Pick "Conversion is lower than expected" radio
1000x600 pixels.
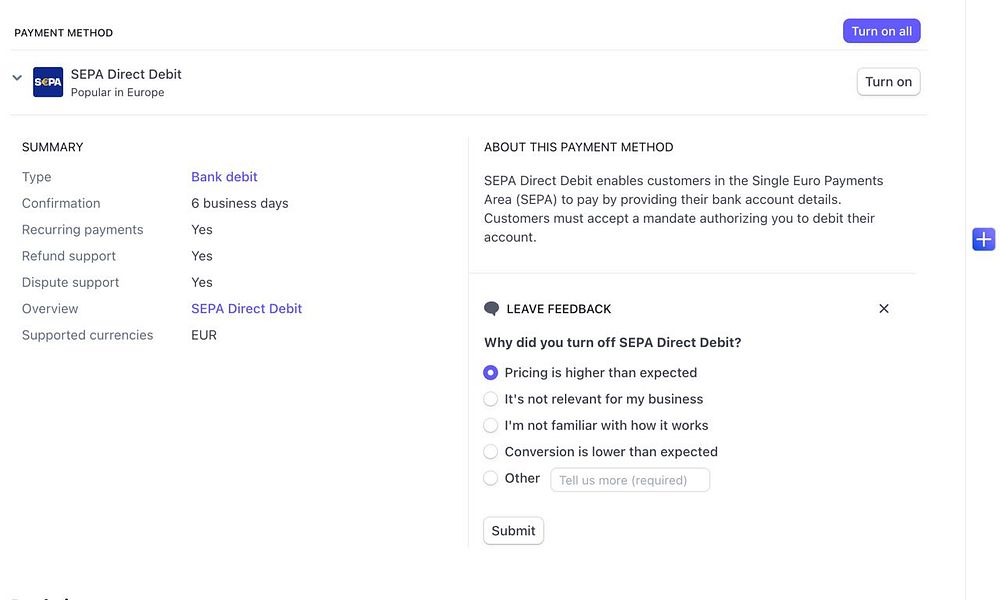pos(491,452)
